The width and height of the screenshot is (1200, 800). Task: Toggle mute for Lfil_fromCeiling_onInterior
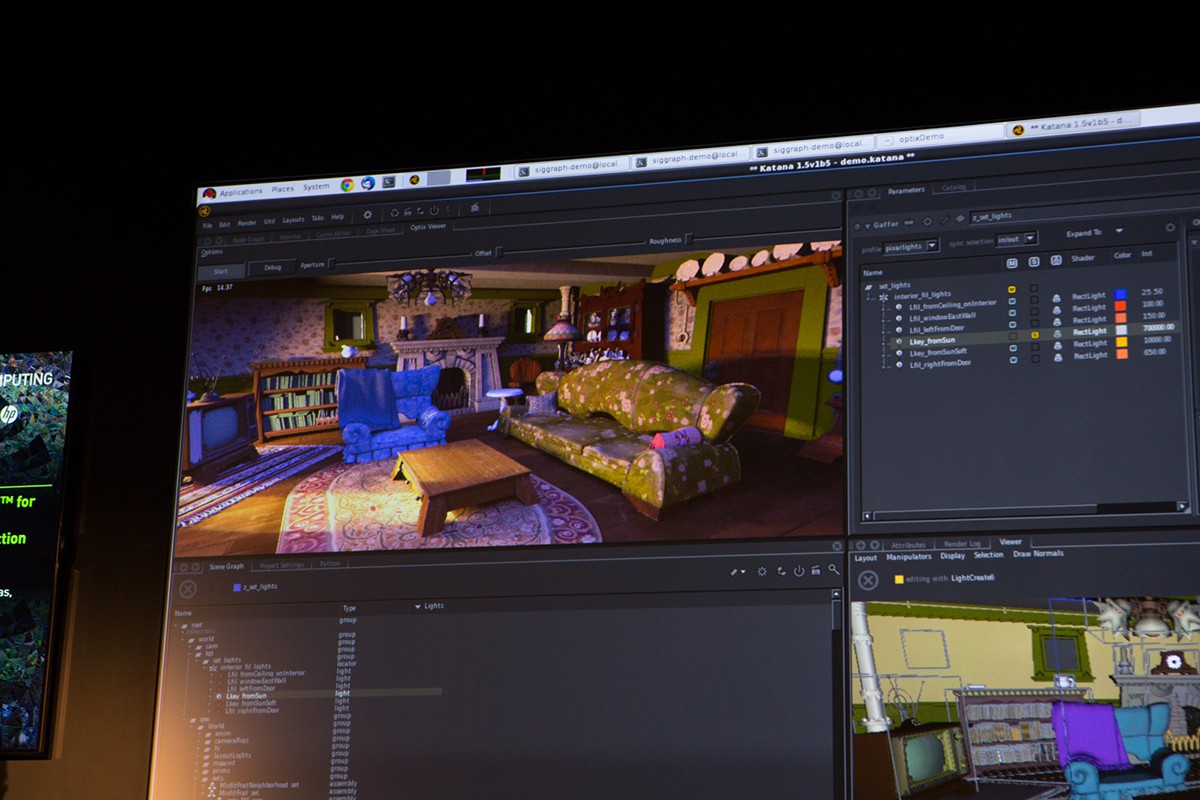pyautogui.click(x=1012, y=301)
